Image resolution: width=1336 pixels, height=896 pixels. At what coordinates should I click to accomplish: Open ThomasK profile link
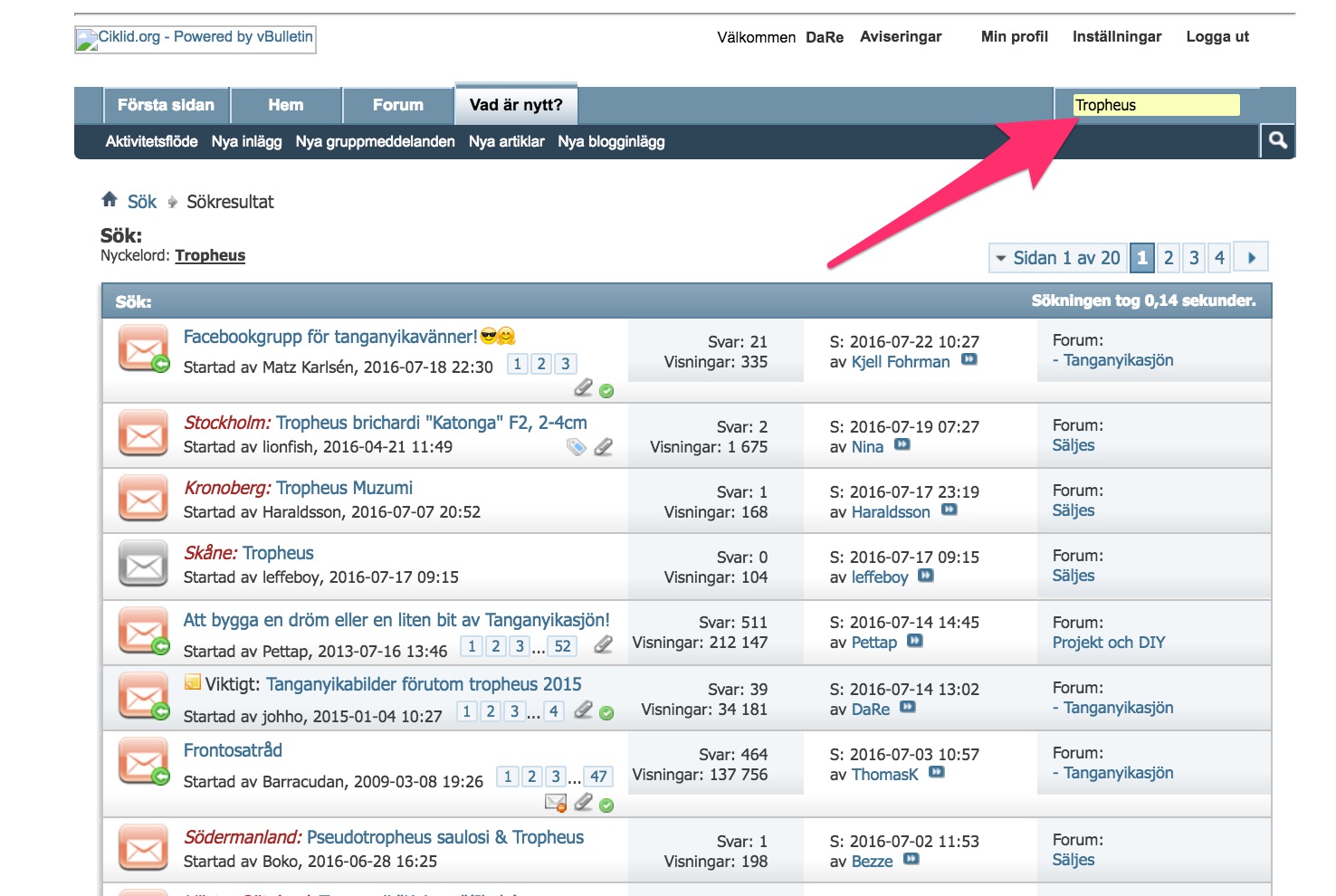coord(884,775)
